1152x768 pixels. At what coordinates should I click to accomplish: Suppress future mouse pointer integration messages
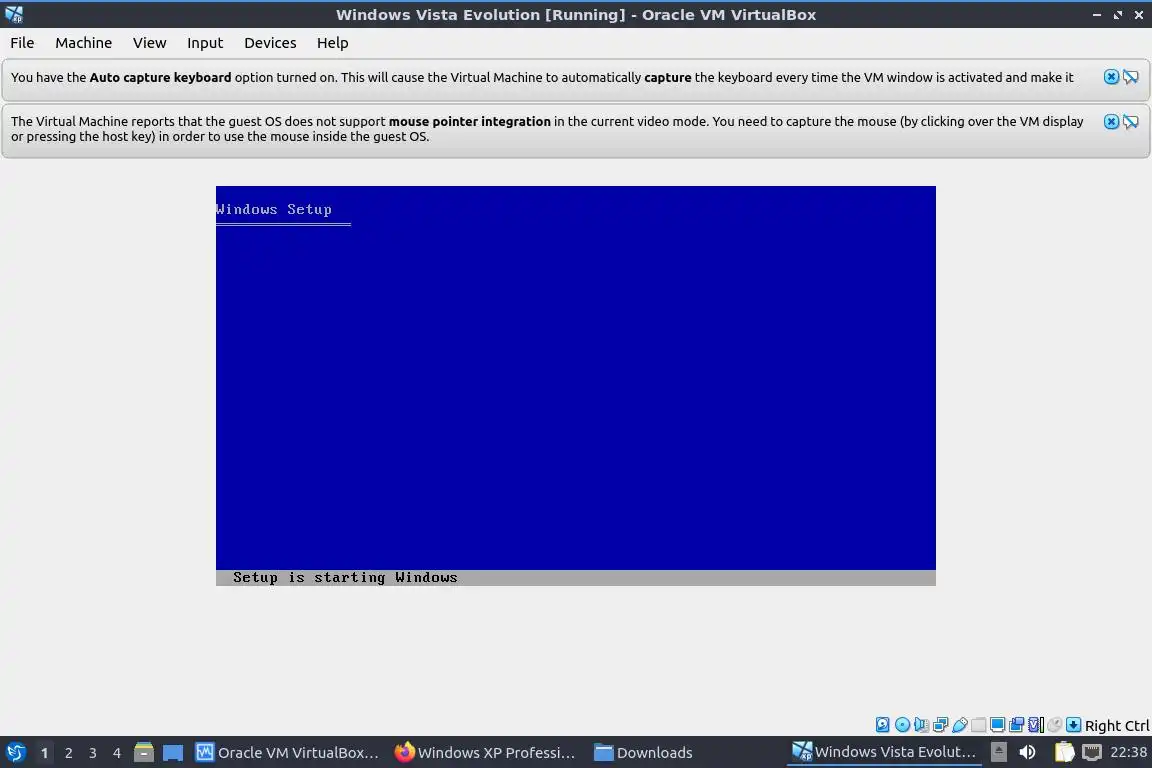coord(1131,121)
